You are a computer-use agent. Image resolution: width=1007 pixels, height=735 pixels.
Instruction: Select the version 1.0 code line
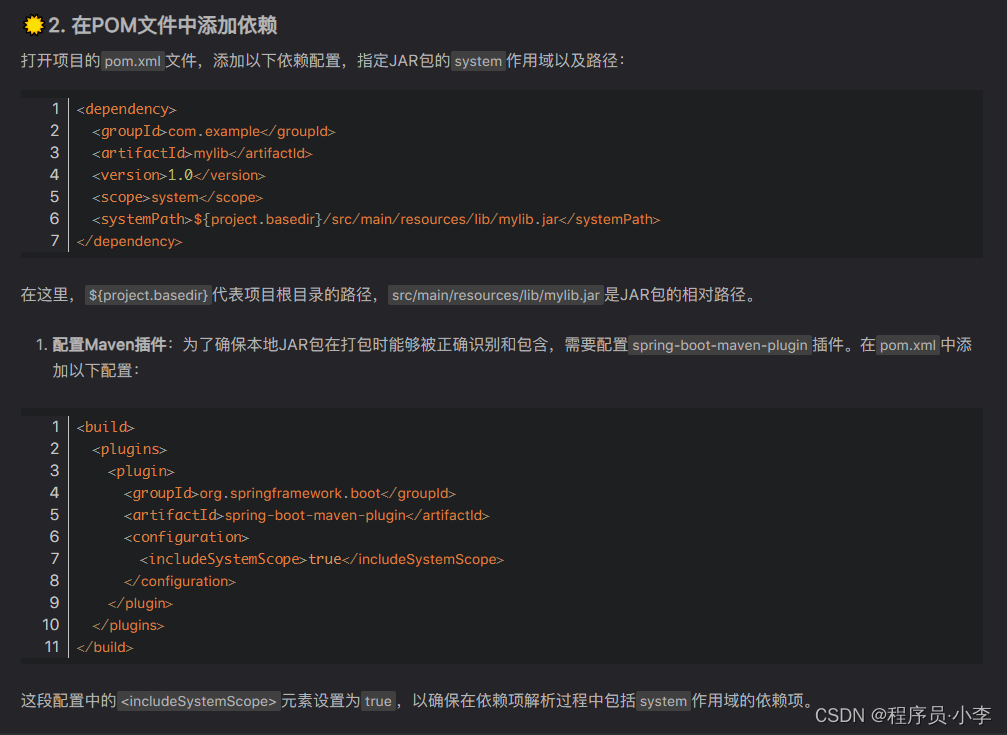pos(180,174)
